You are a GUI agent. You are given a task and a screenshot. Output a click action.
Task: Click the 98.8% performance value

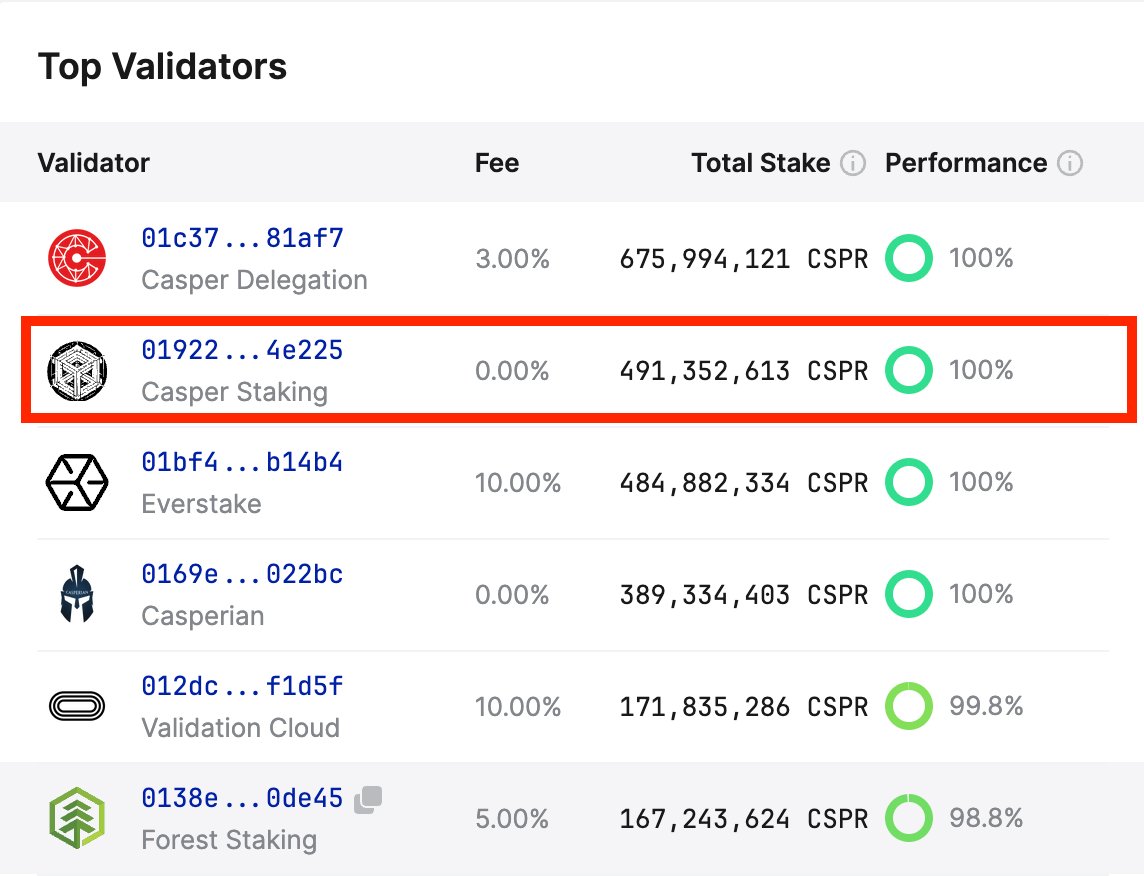coord(986,818)
